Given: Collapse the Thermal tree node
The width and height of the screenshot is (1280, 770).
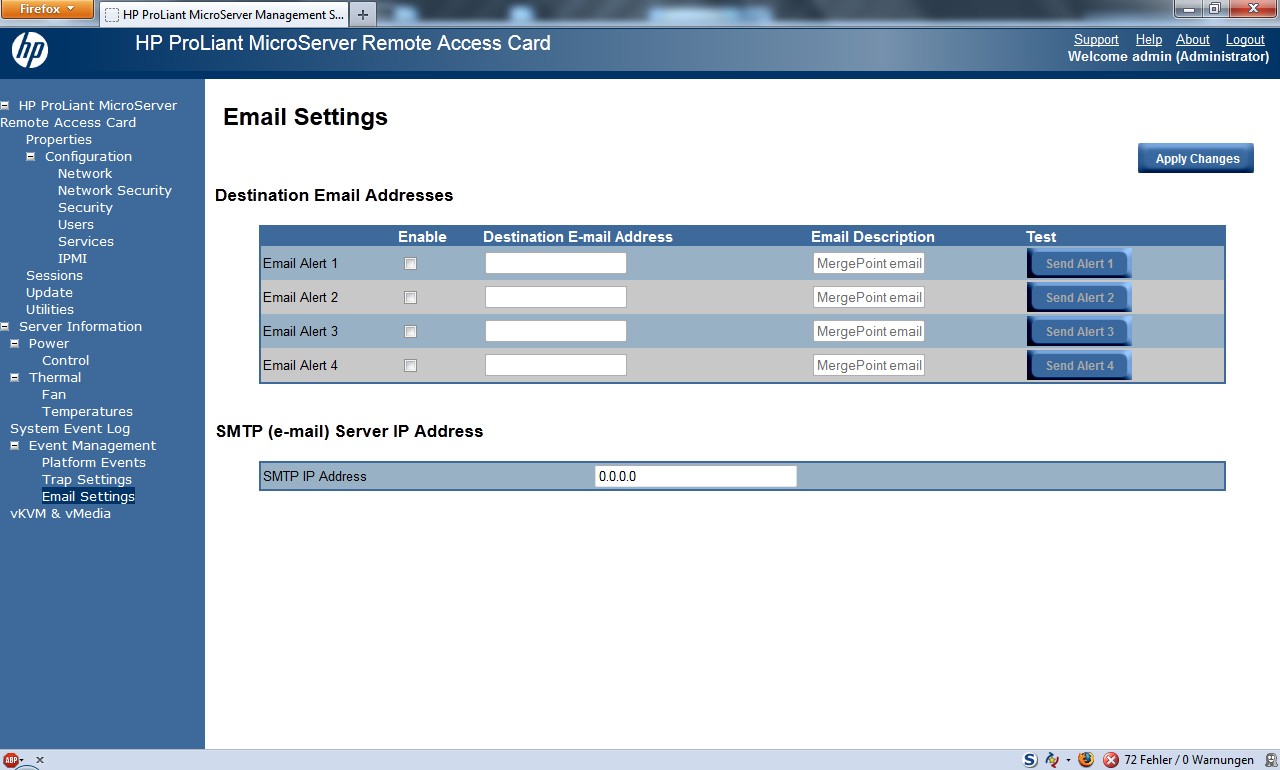Looking at the screenshot, I should 15,377.
